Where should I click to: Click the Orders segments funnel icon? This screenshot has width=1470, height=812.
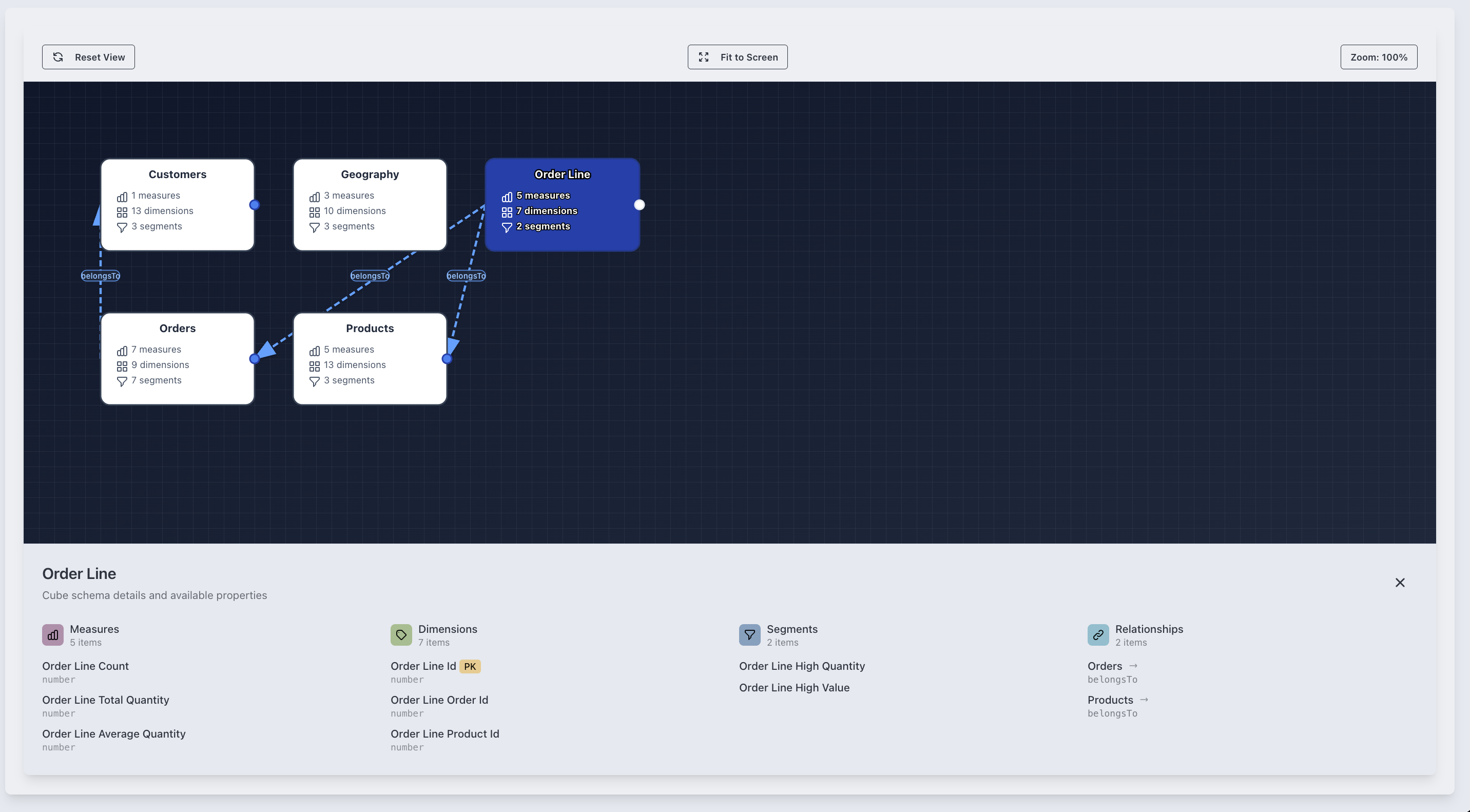click(x=122, y=382)
